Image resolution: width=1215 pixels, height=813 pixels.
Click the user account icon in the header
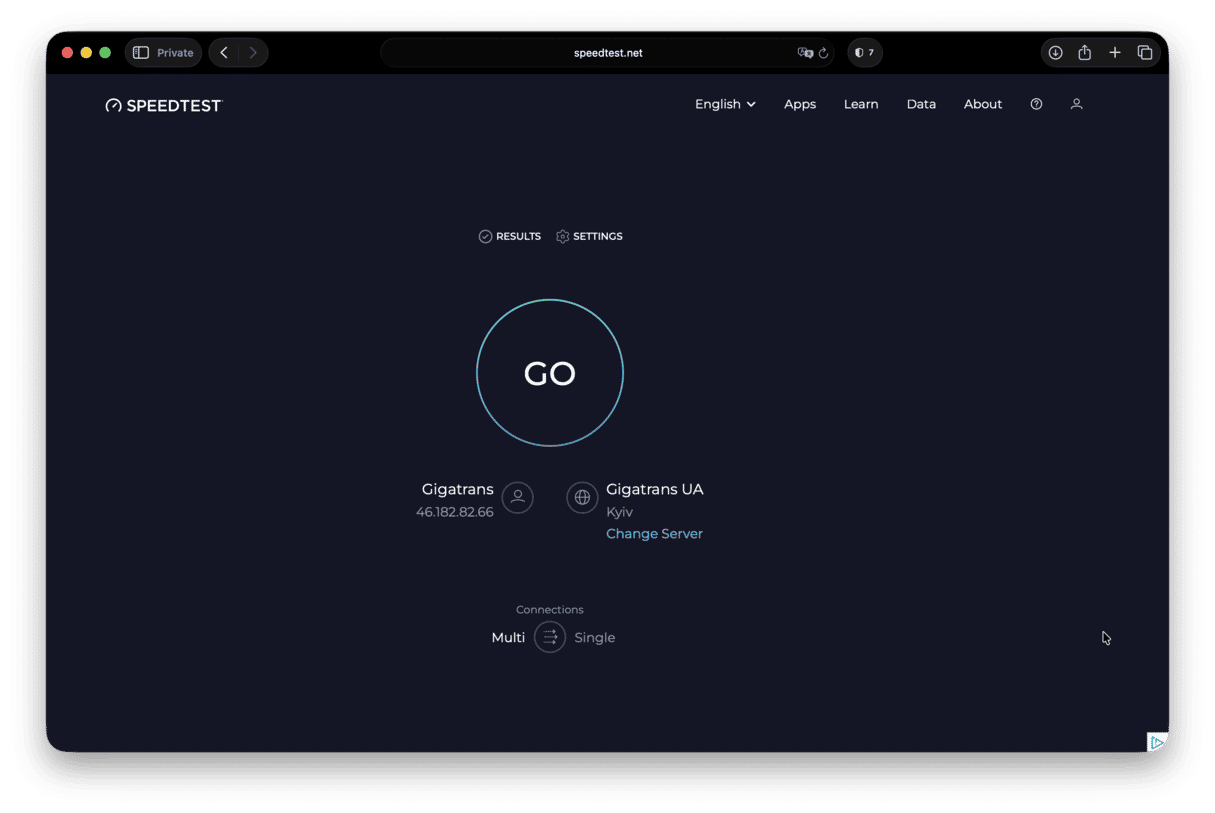1076,104
